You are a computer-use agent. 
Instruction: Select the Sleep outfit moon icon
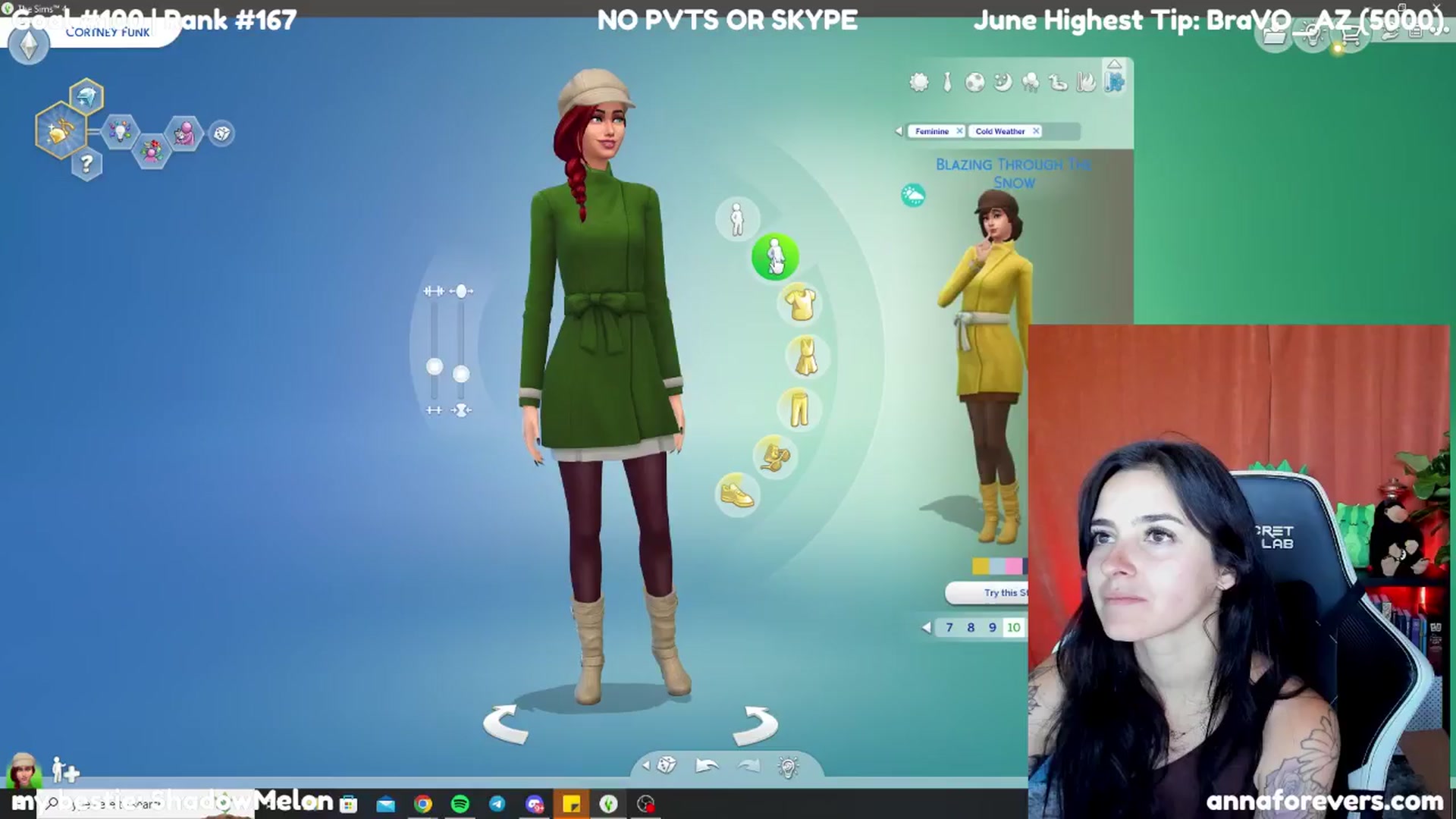[x=1003, y=82]
